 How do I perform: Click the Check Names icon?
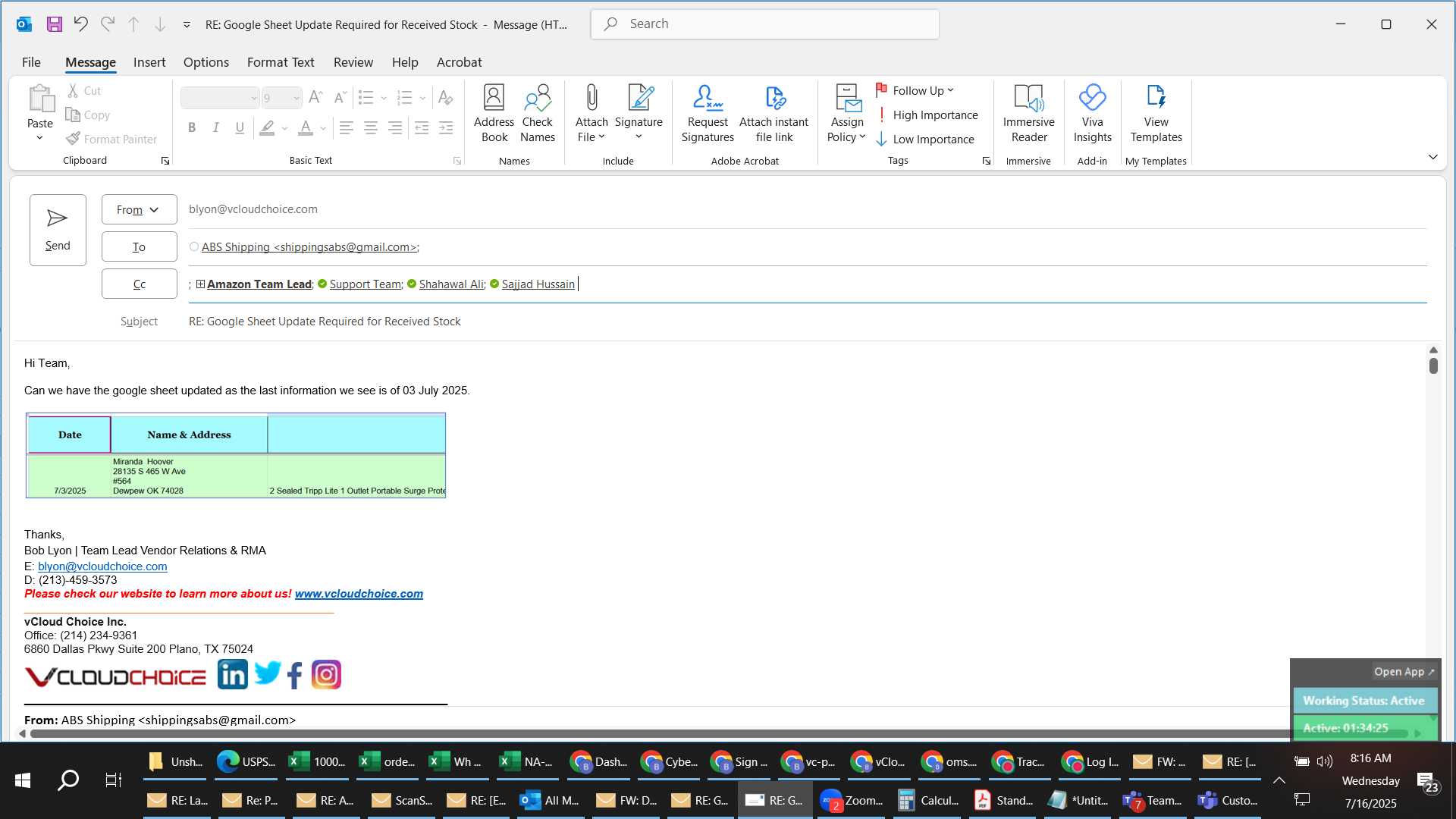tap(538, 114)
